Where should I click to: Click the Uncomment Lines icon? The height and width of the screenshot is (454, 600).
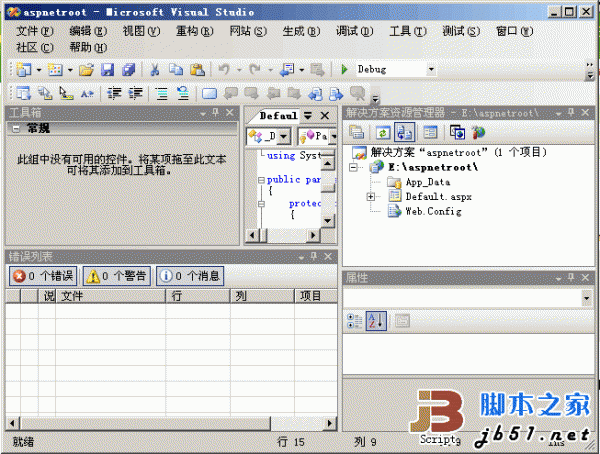(x=183, y=93)
